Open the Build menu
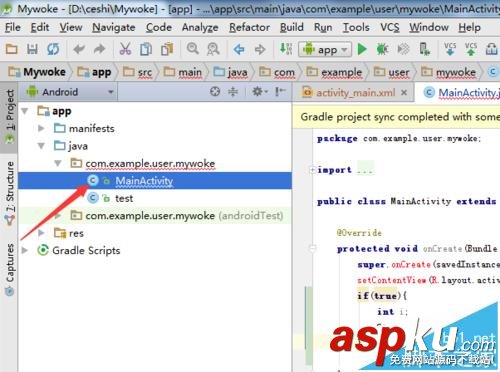The height and width of the screenshot is (372, 500). 292,27
